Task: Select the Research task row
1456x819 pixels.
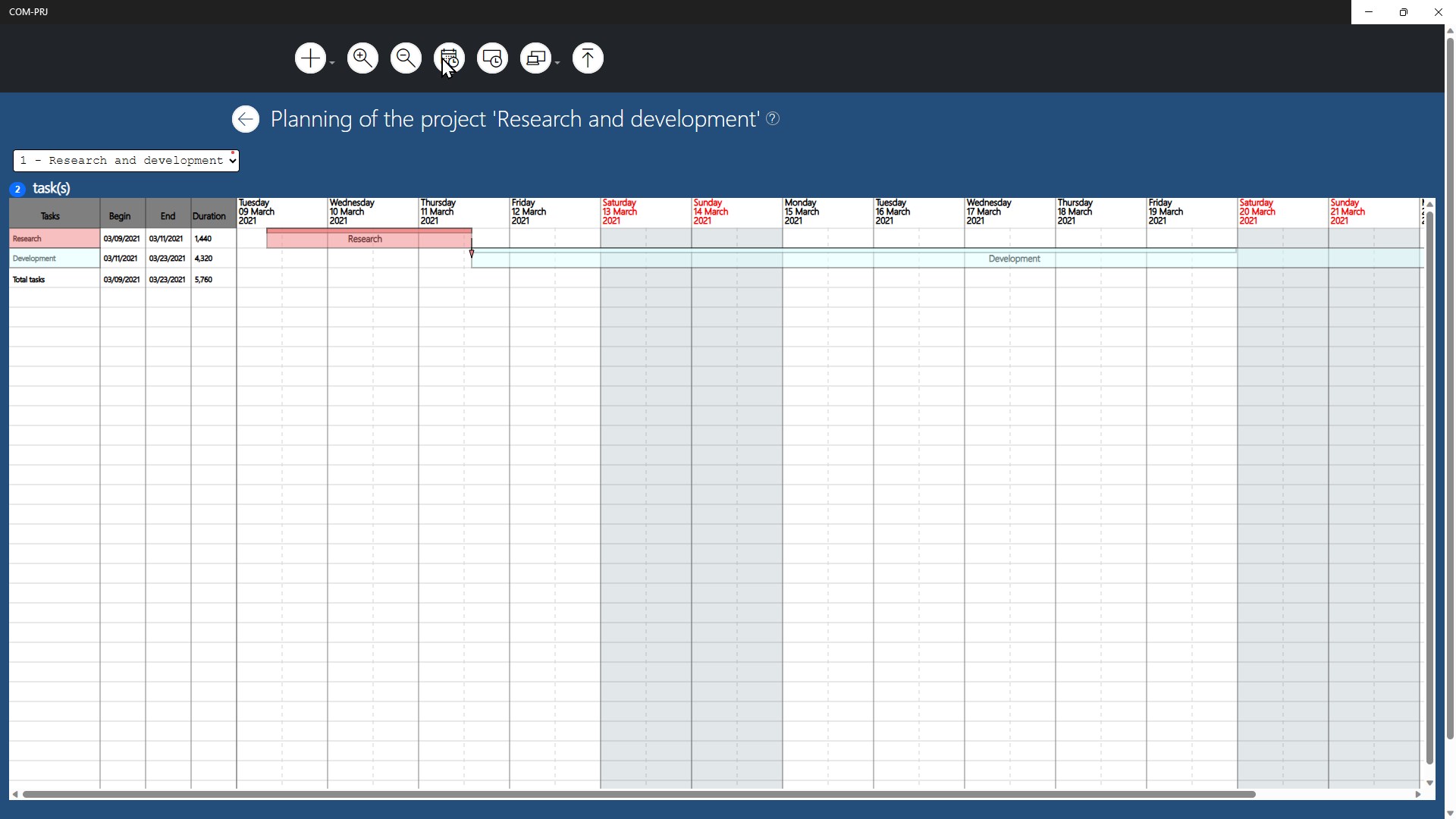Action: coord(54,239)
